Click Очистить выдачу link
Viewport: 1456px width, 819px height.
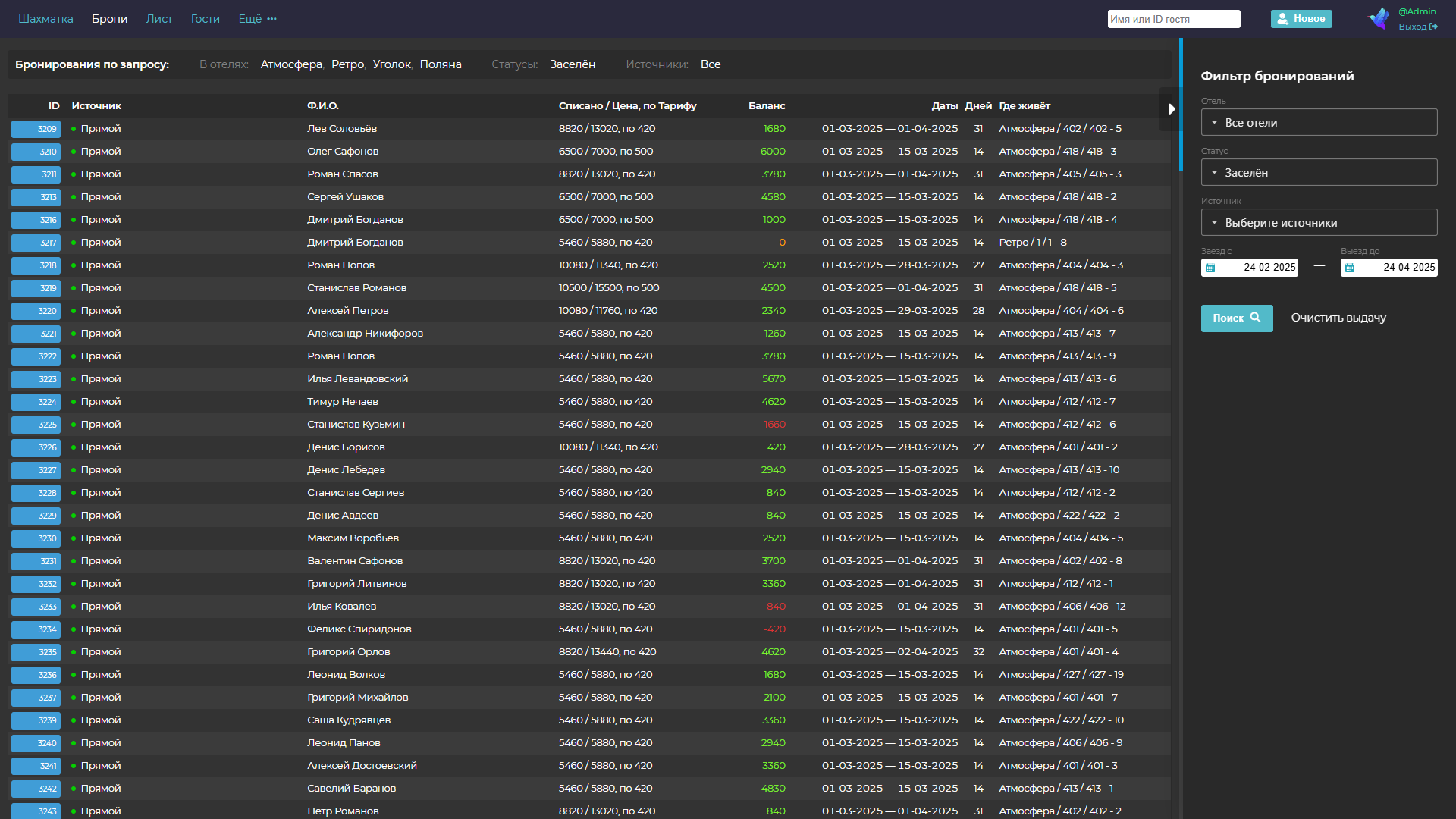coord(1338,318)
